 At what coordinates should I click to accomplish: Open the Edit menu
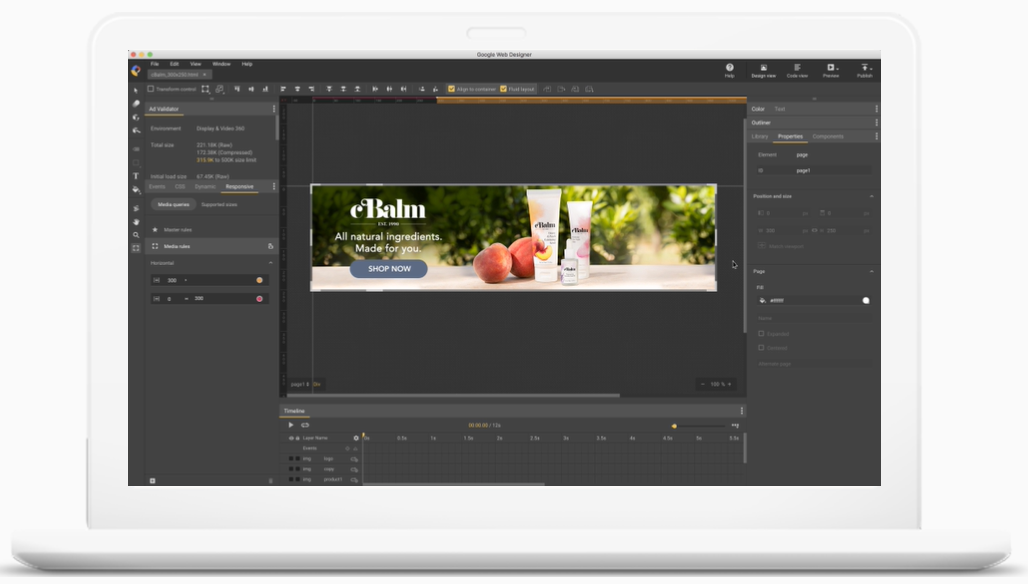(174, 64)
